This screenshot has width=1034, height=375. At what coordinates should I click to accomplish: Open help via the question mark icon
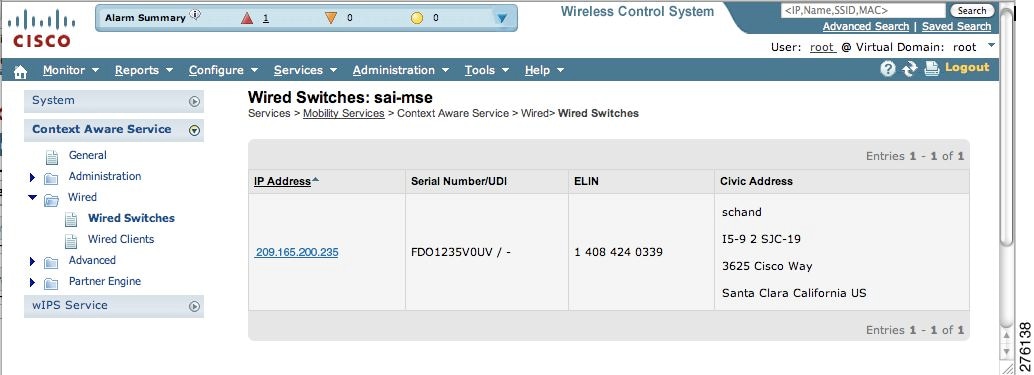888,69
